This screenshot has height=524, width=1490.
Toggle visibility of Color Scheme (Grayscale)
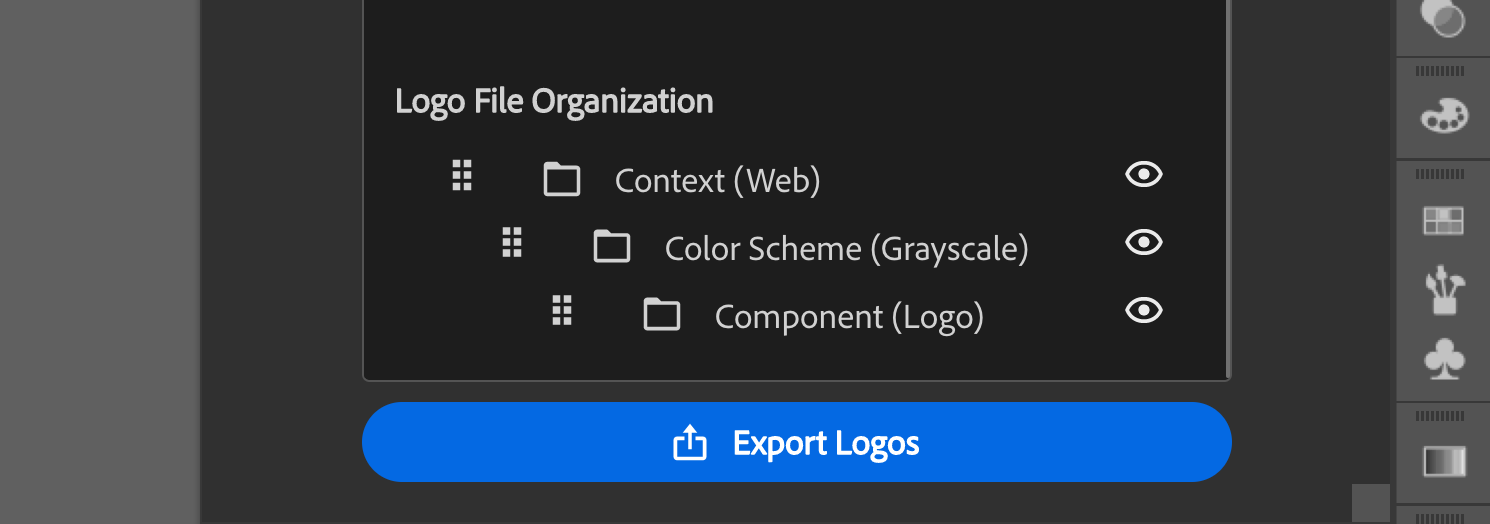(x=1143, y=243)
